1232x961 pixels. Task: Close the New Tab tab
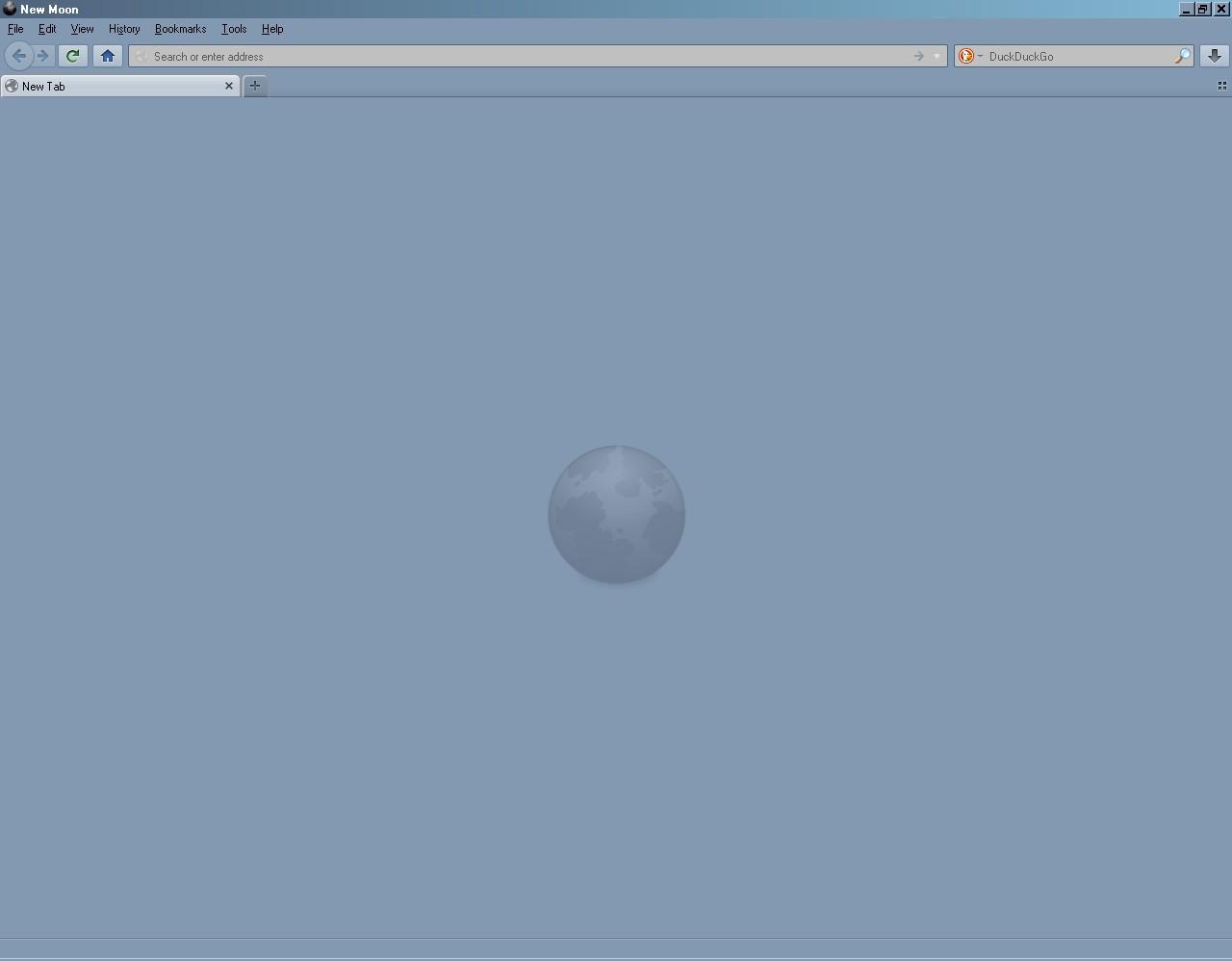pyautogui.click(x=229, y=86)
